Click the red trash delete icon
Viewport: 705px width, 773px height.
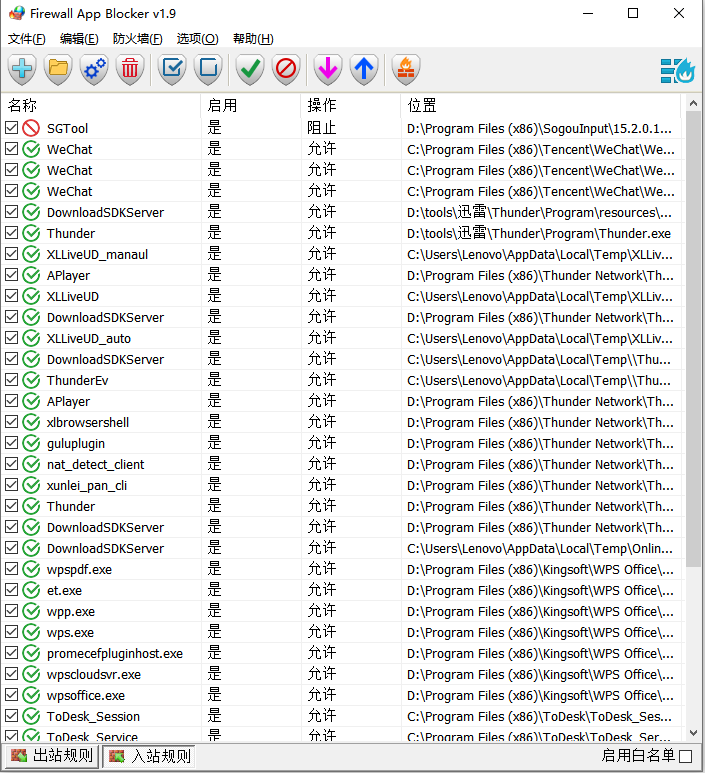130,69
